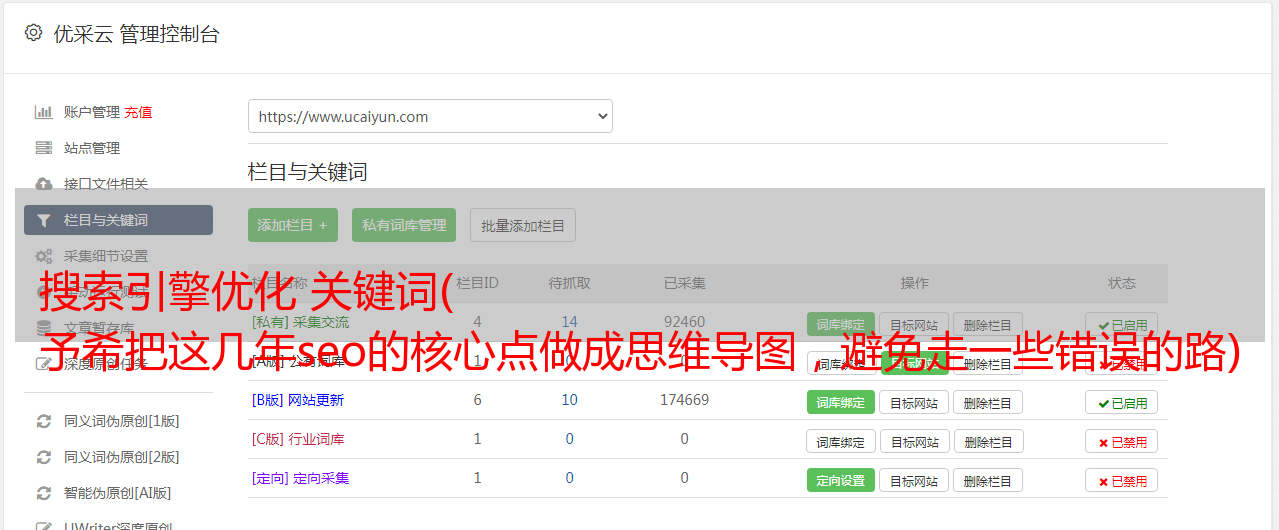Click the cogs icon for 采集细节设置

click(43, 256)
